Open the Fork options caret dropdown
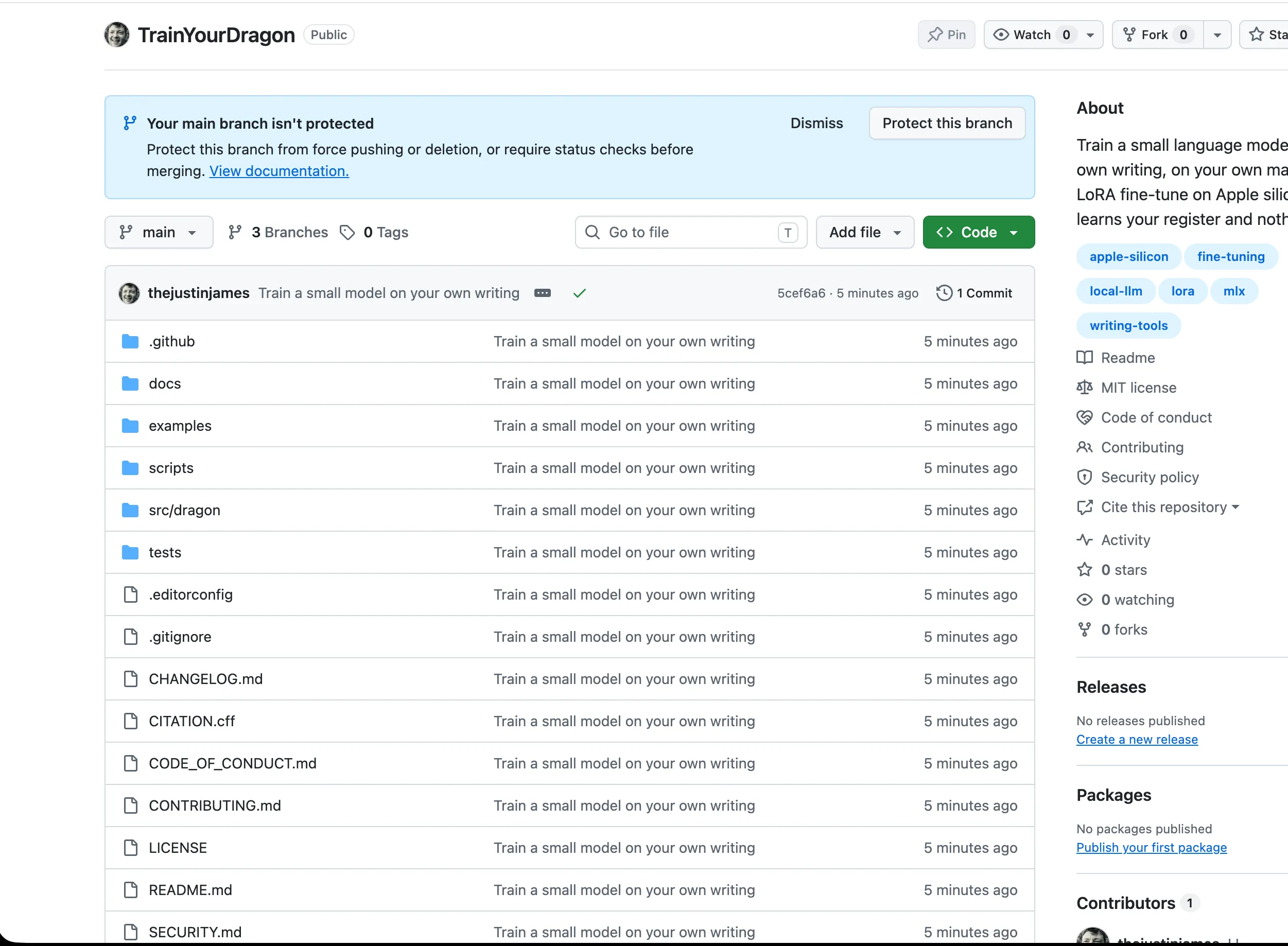This screenshot has height=946, width=1288. [1217, 35]
